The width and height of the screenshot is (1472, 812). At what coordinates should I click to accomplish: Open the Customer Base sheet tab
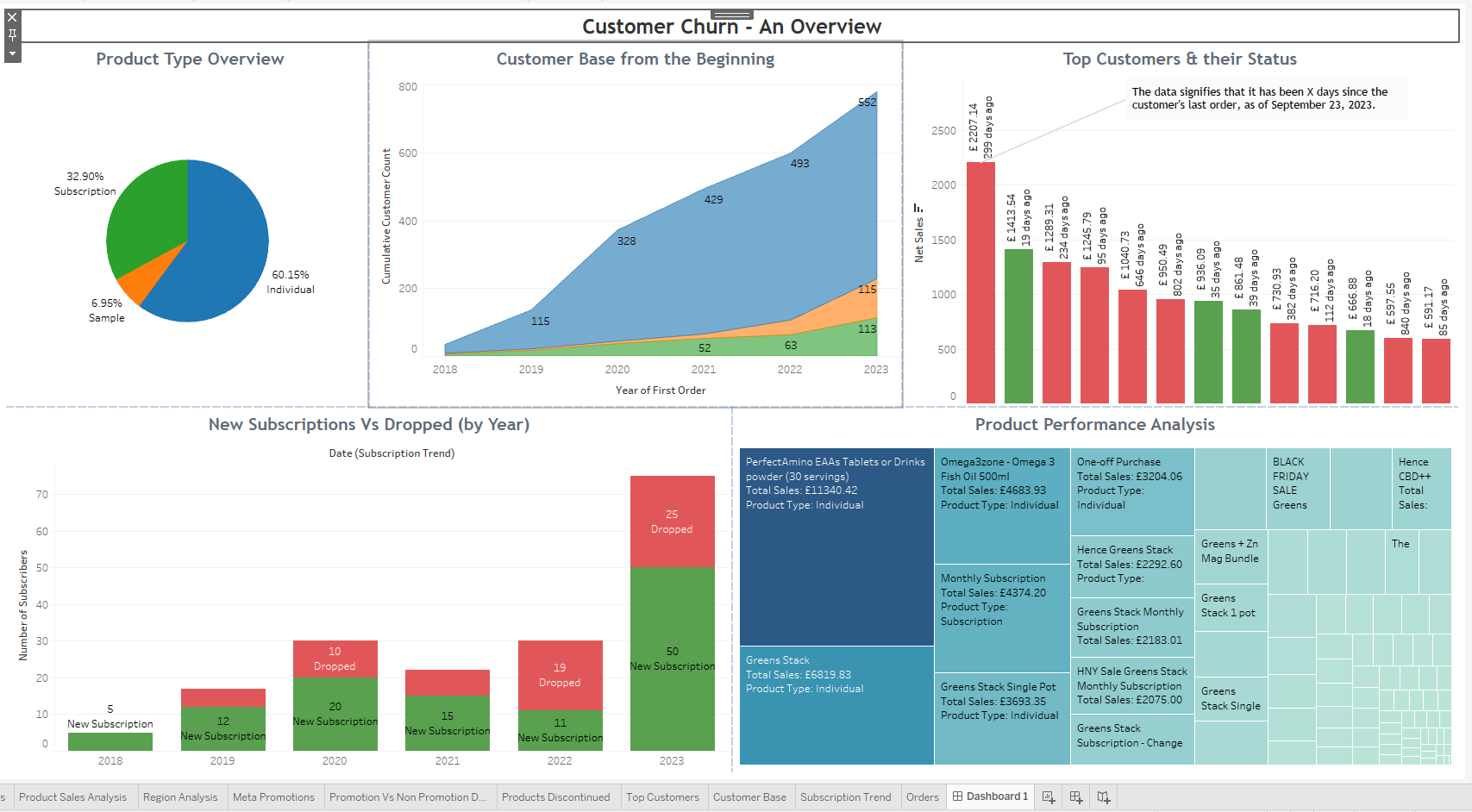tap(749, 796)
